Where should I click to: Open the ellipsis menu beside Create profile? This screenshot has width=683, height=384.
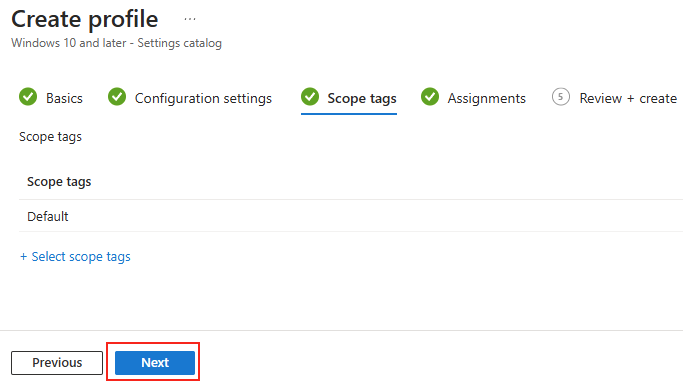click(x=190, y=19)
